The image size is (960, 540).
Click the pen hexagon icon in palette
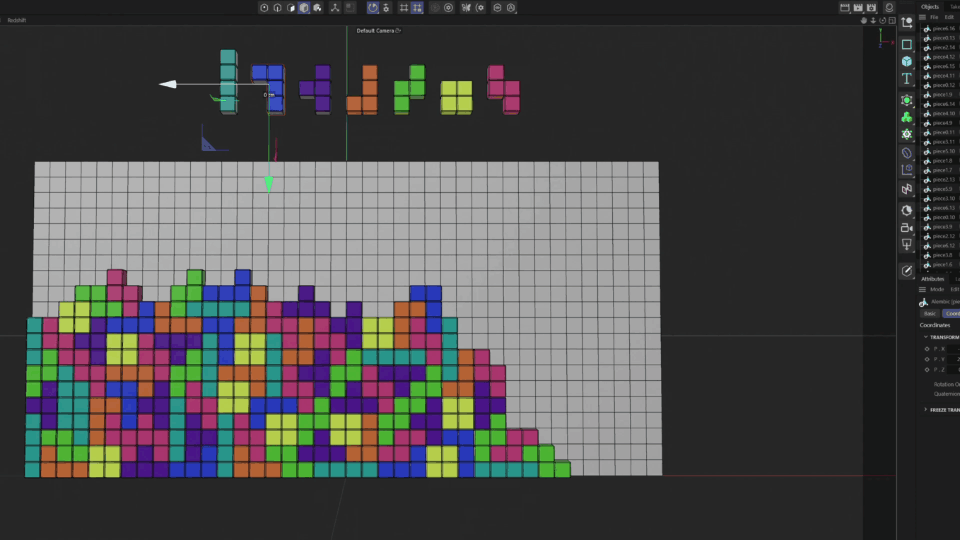click(x=907, y=271)
